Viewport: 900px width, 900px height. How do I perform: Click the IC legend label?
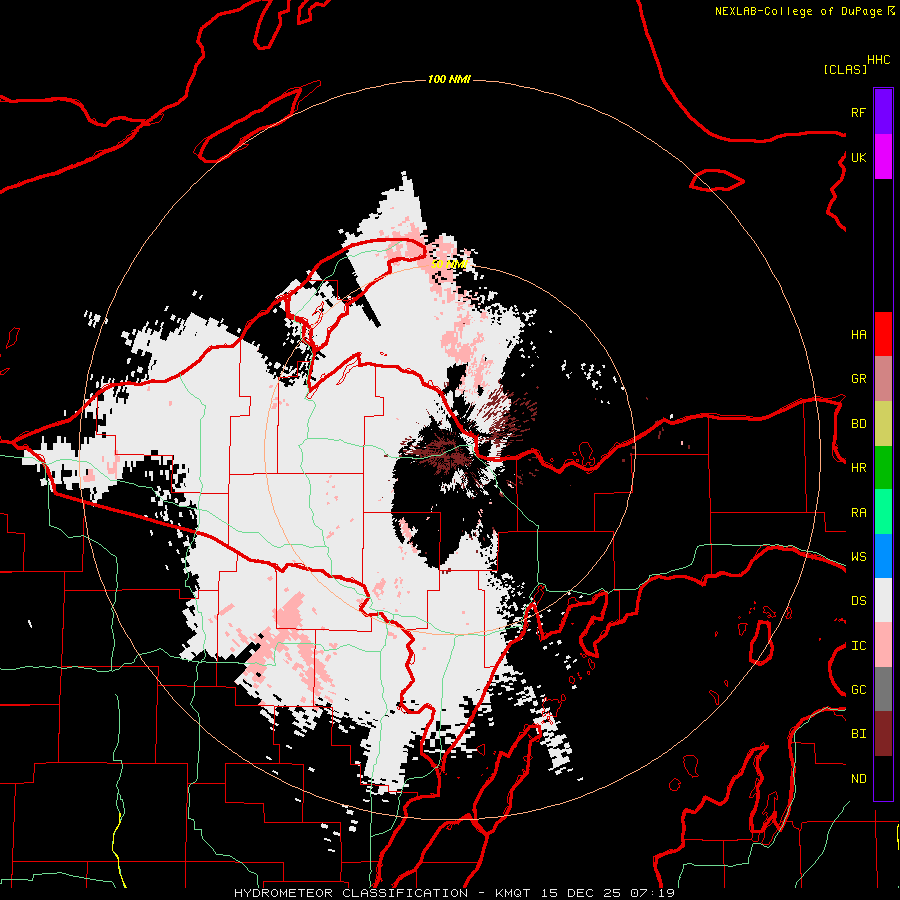(858, 646)
